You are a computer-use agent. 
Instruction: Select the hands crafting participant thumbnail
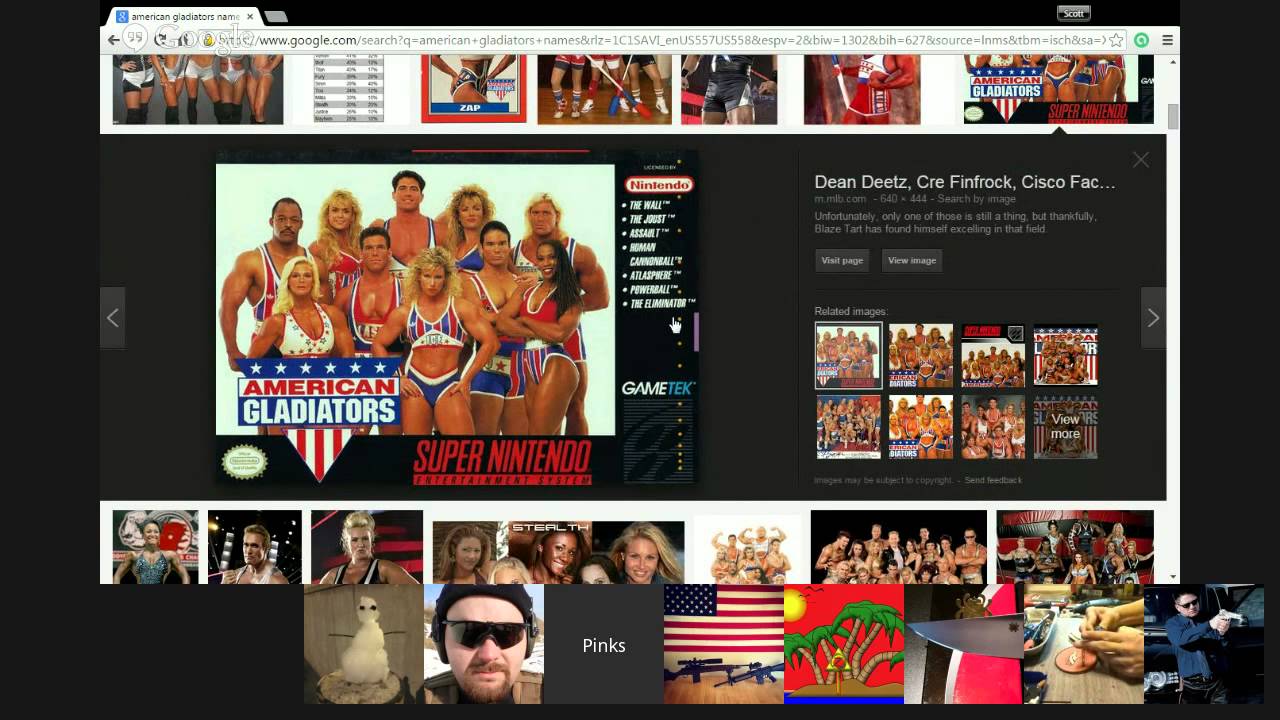1084,644
